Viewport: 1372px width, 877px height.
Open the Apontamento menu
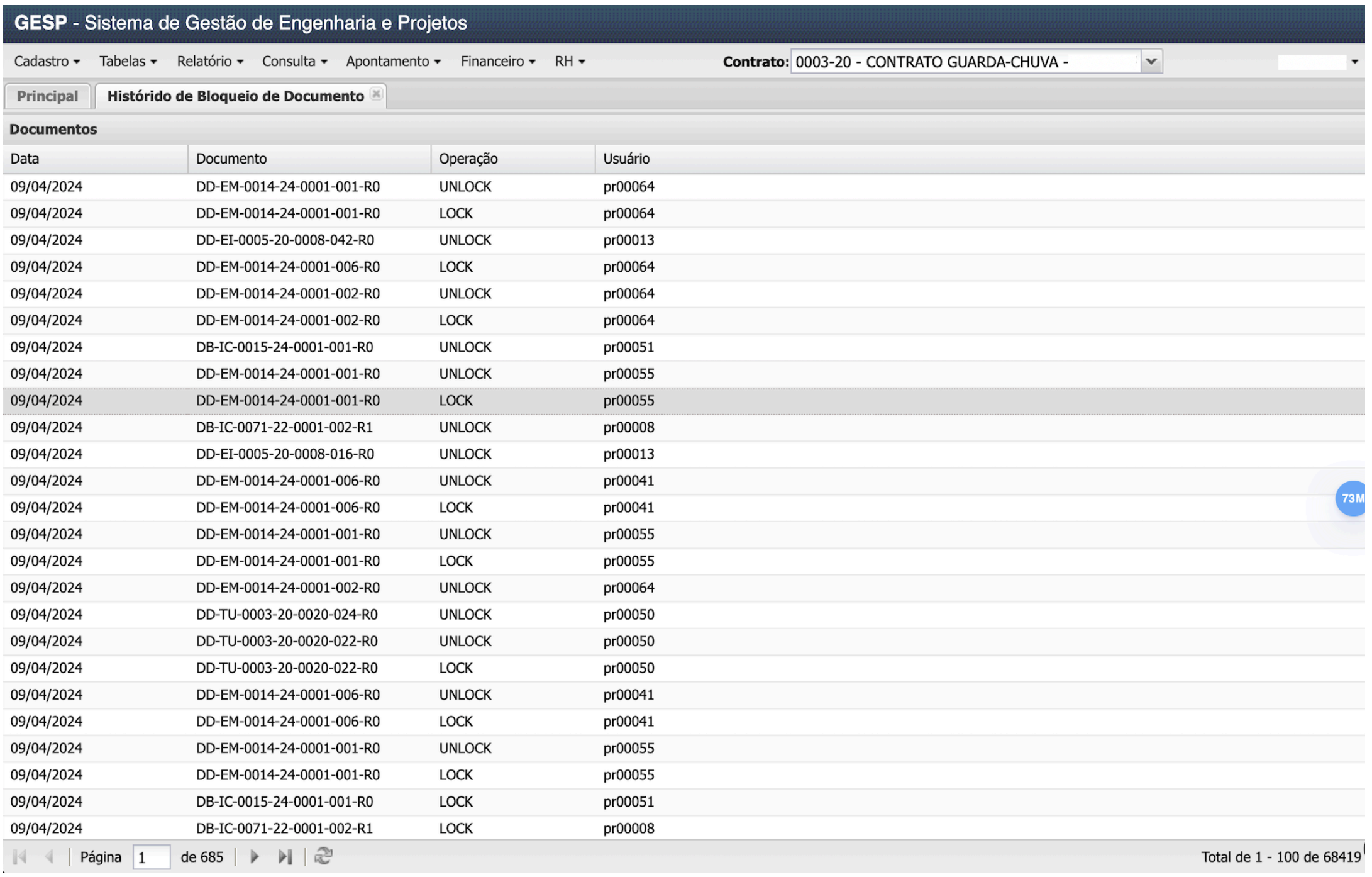(393, 62)
